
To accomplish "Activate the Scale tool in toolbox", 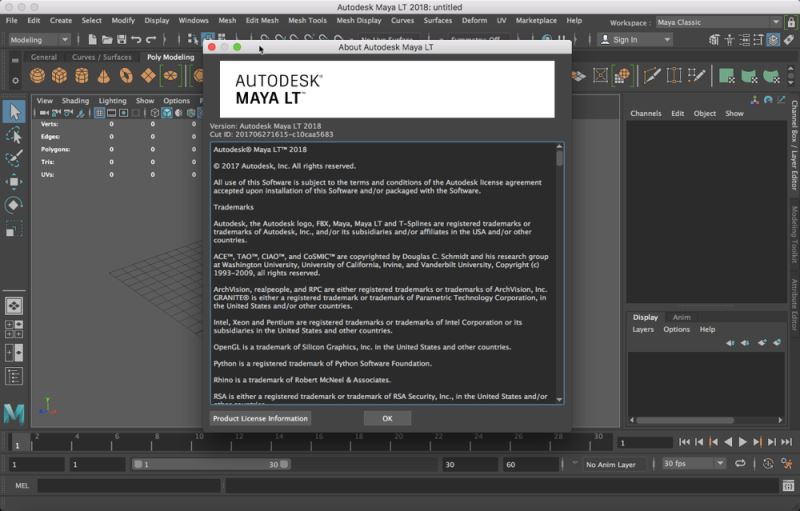I will [x=14, y=228].
